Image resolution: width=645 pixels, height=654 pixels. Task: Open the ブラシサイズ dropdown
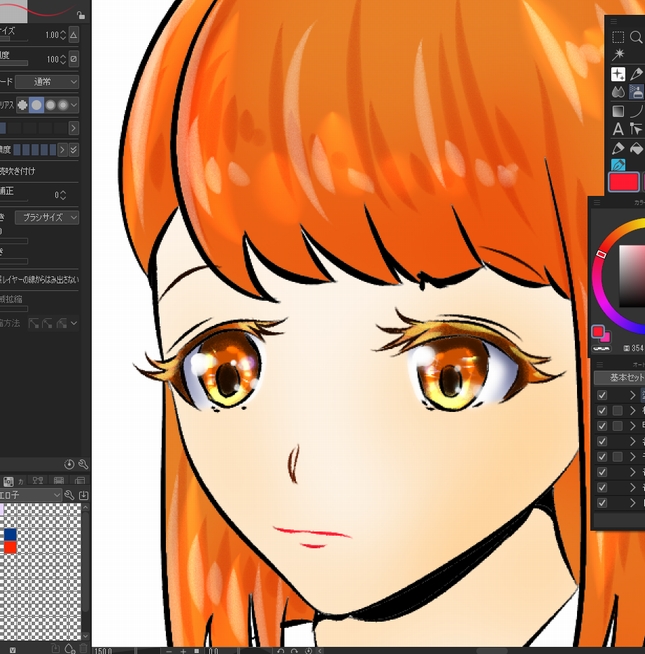point(47,217)
